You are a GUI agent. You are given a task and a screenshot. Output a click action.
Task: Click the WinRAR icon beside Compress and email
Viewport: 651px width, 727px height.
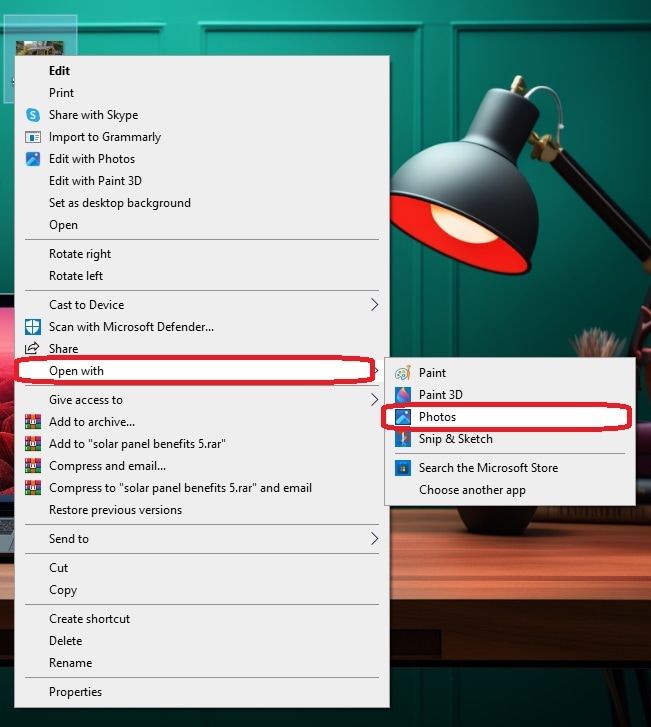(x=33, y=466)
